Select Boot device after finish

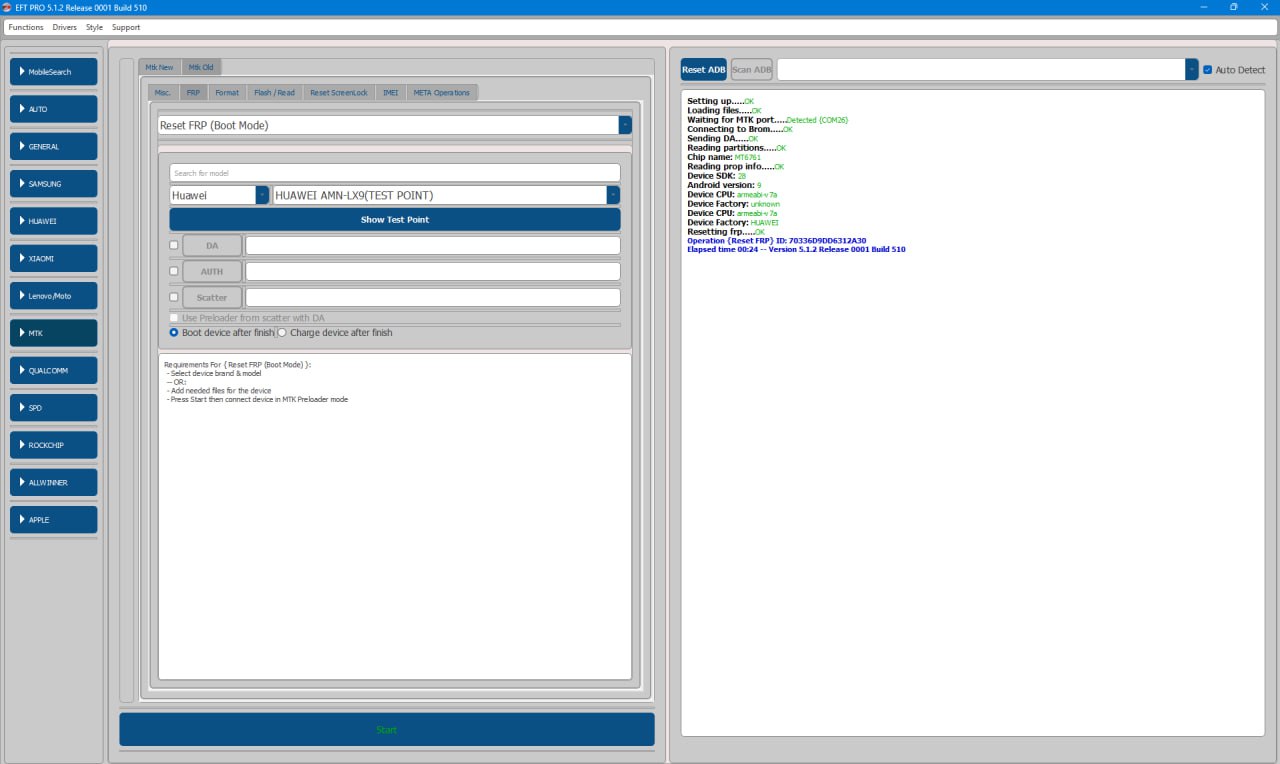(x=174, y=332)
